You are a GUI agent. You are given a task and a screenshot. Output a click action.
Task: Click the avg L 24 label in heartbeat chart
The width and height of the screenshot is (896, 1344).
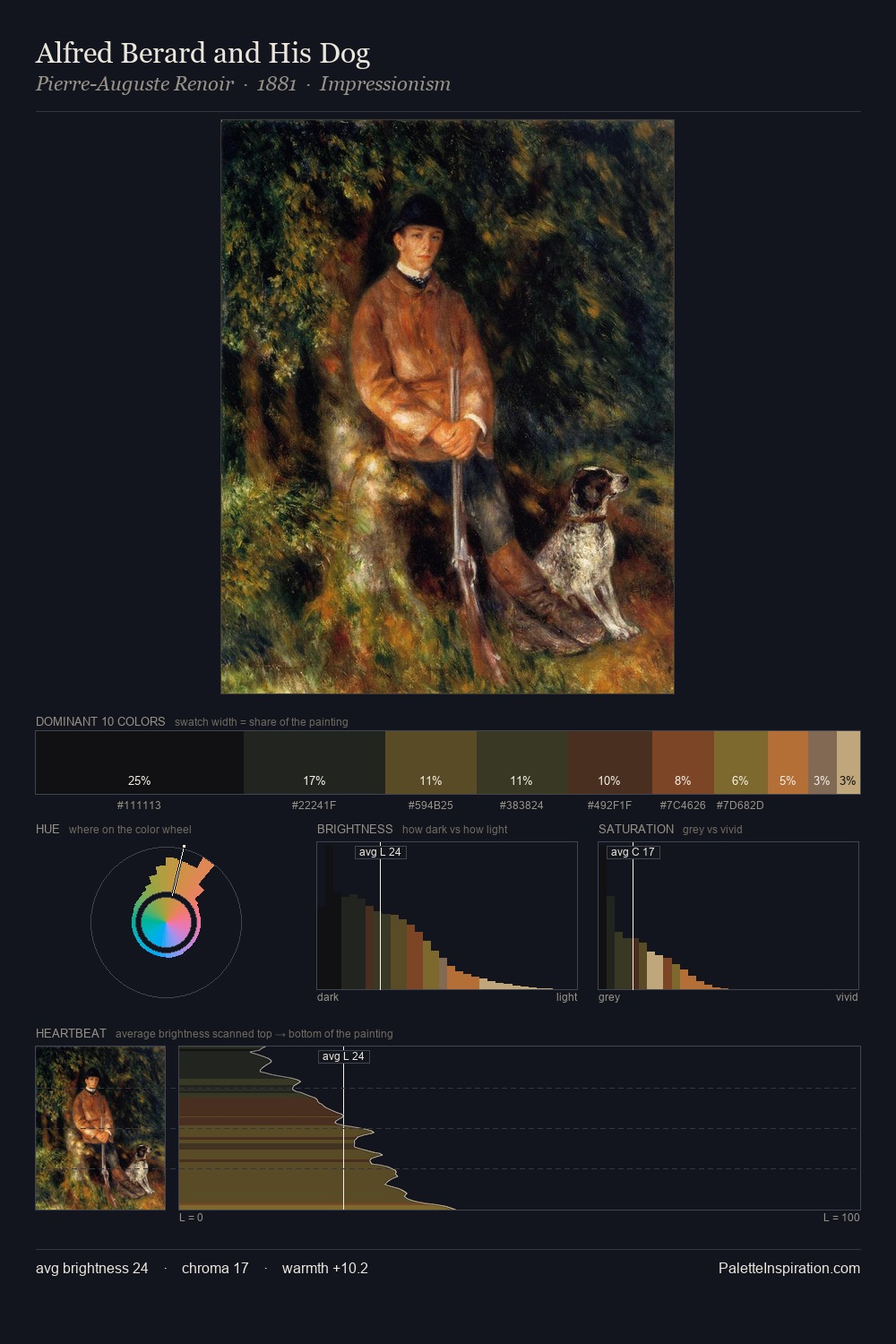[344, 1056]
